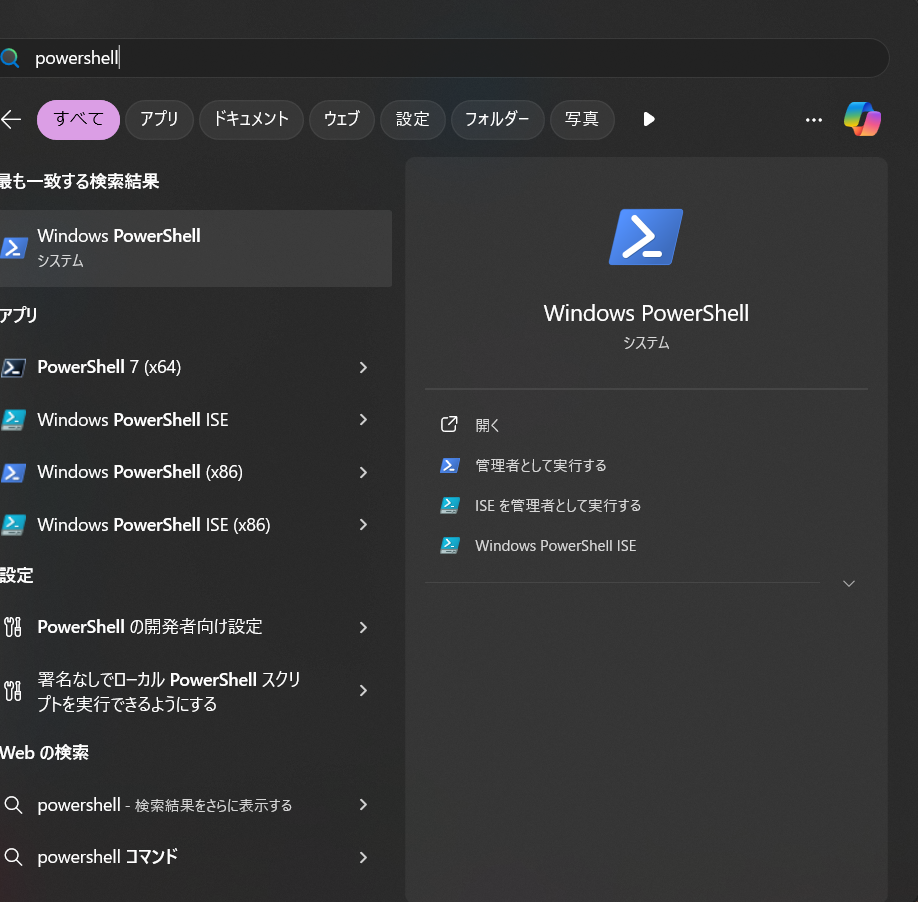Switch to the アプリ filter tab
This screenshot has width=918, height=902.
point(159,119)
